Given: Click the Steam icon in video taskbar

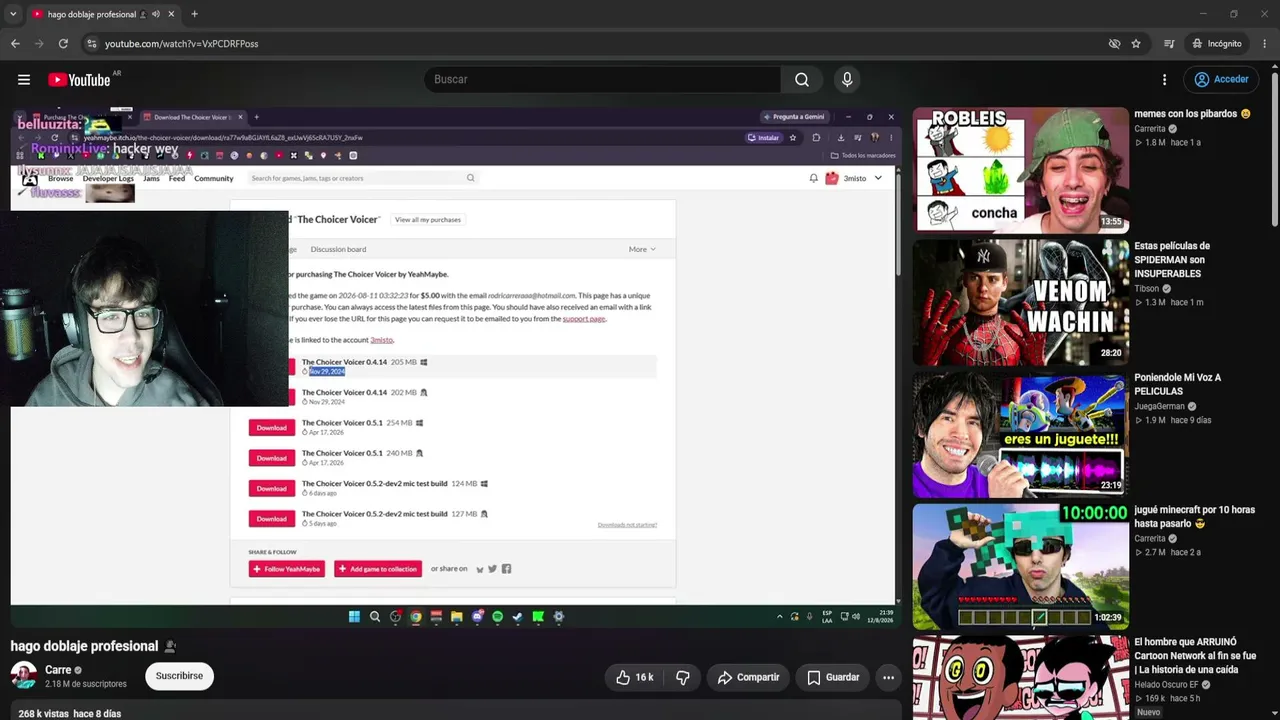Looking at the screenshot, I should coord(517,617).
